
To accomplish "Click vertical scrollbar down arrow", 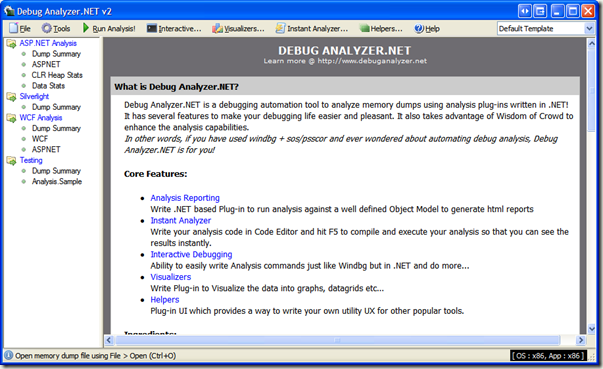I will tap(591, 329).
